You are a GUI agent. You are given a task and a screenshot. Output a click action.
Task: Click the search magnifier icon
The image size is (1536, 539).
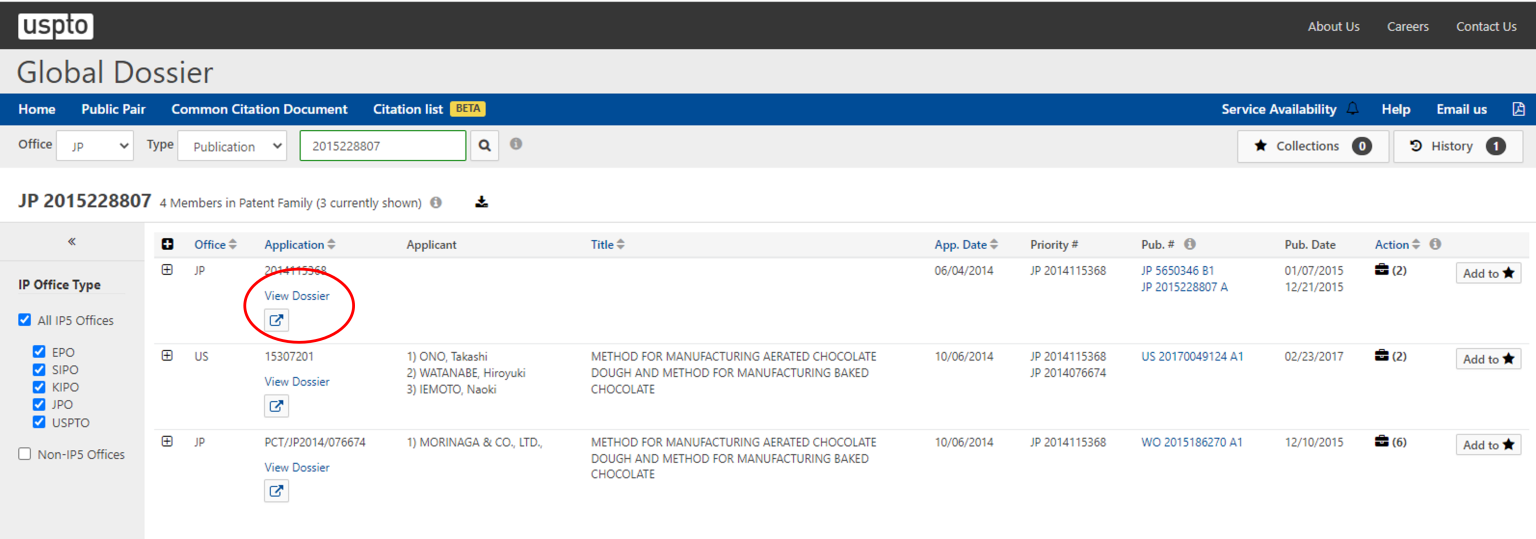click(484, 146)
